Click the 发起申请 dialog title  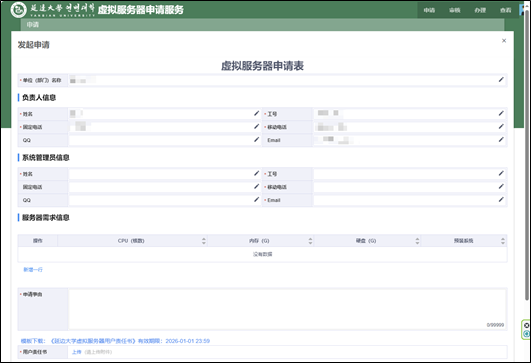pyautogui.click(x=34, y=45)
